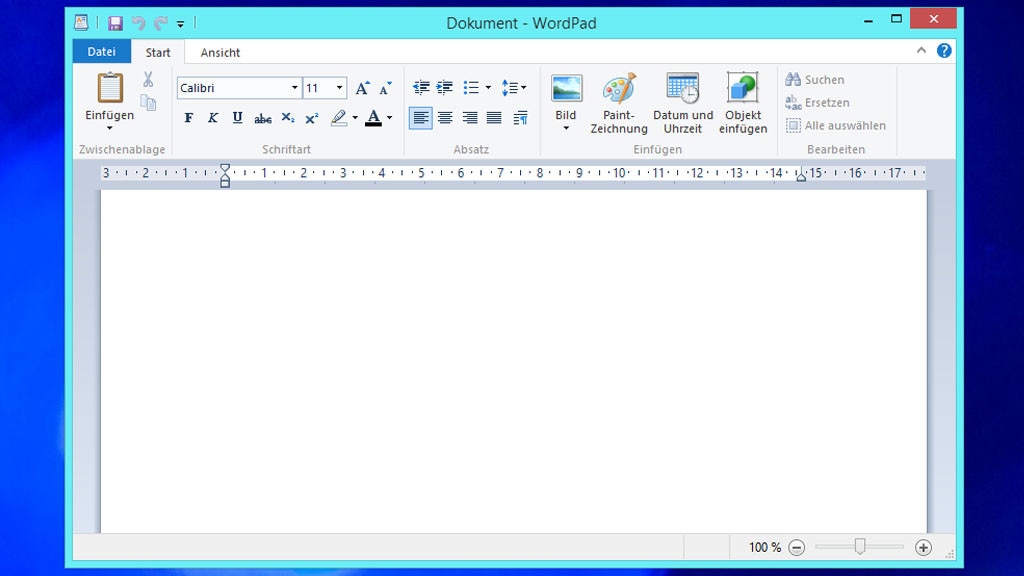This screenshot has width=1024, height=576.
Task: Toggle underline formatting with the U button
Action: click(x=237, y=118)
